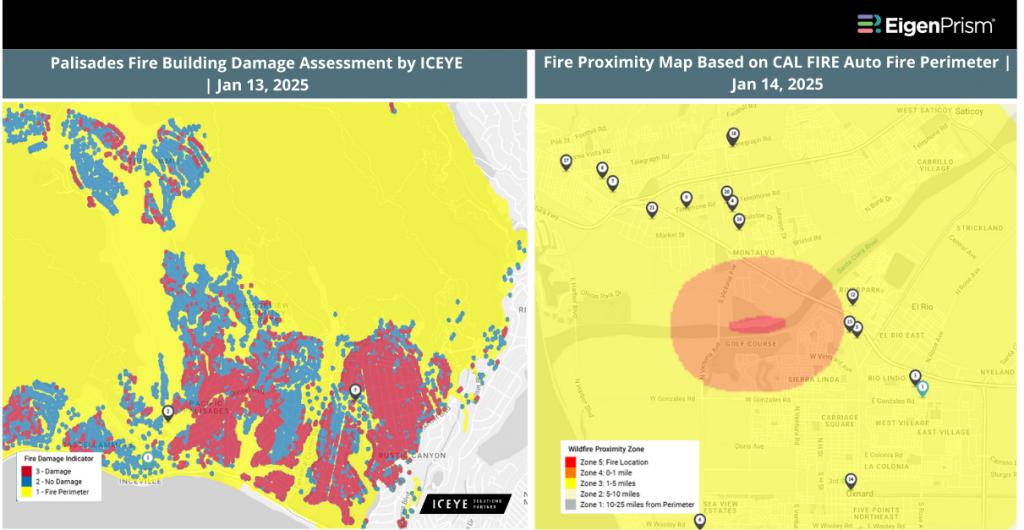Click the Zone 2 pale swatch

click(x=571, y=494)
